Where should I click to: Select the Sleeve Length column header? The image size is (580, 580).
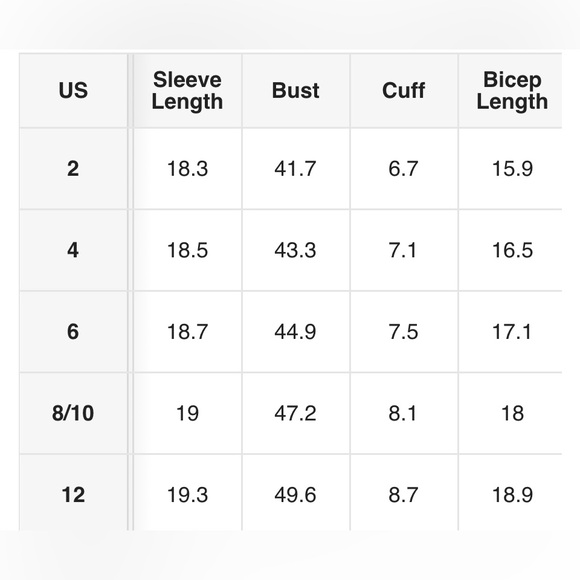point(187,91)
